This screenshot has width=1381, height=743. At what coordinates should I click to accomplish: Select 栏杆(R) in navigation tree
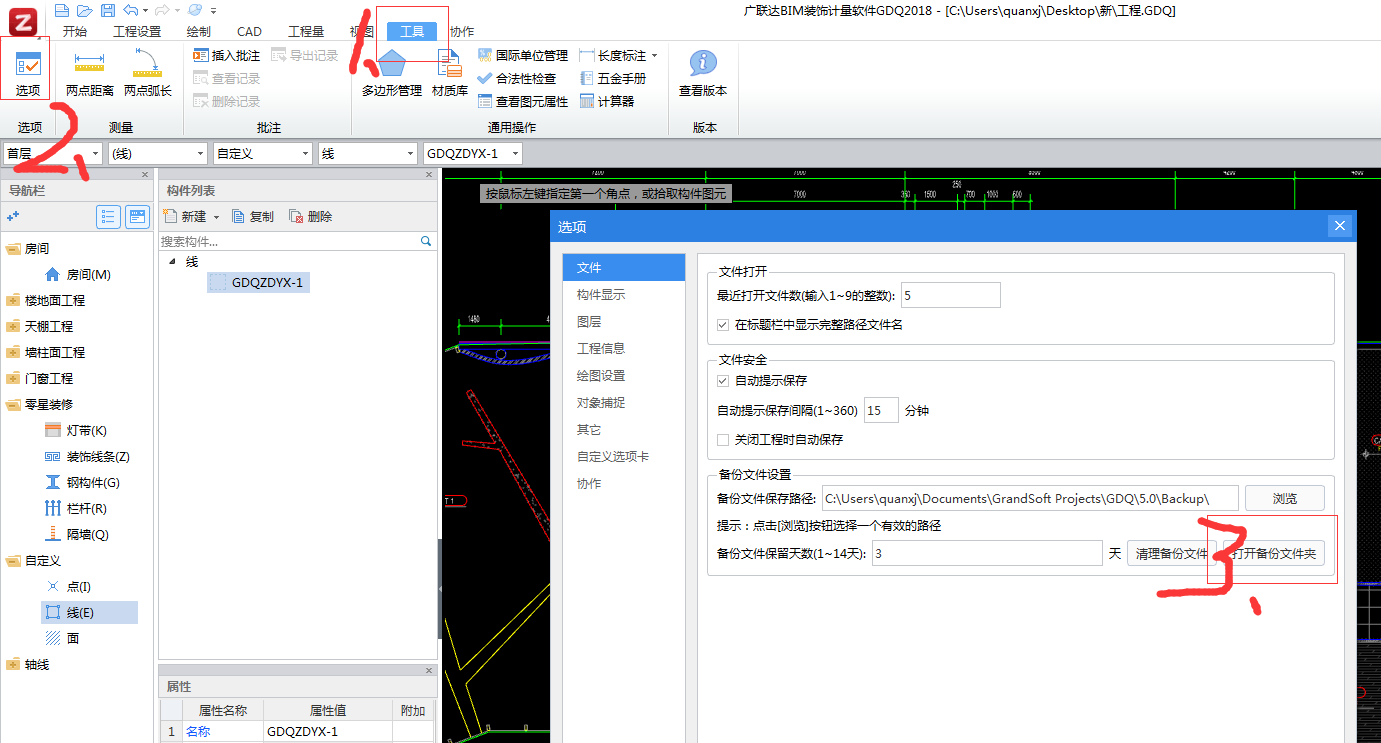click(76, 509)
